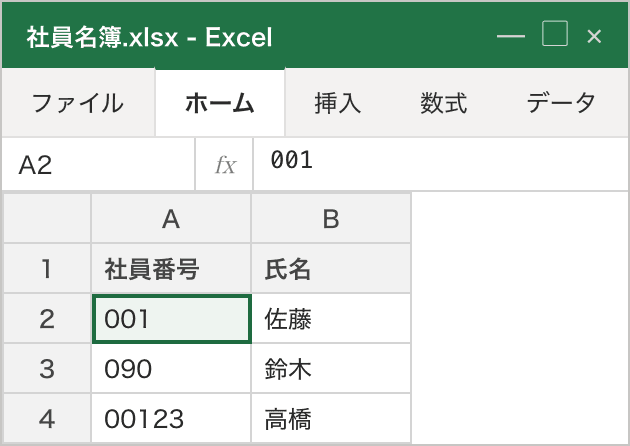630x446 pixels.
Task: Select the 氏名 header cell
Action: click(x=331, y=268)
